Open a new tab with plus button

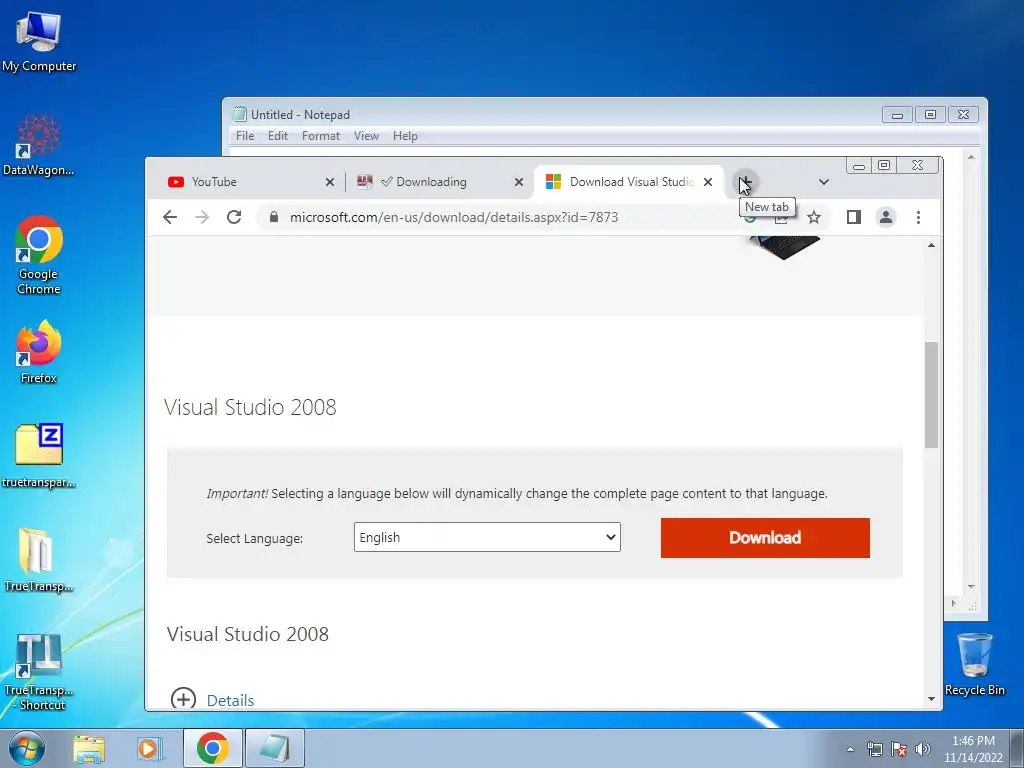click(744, 182)
